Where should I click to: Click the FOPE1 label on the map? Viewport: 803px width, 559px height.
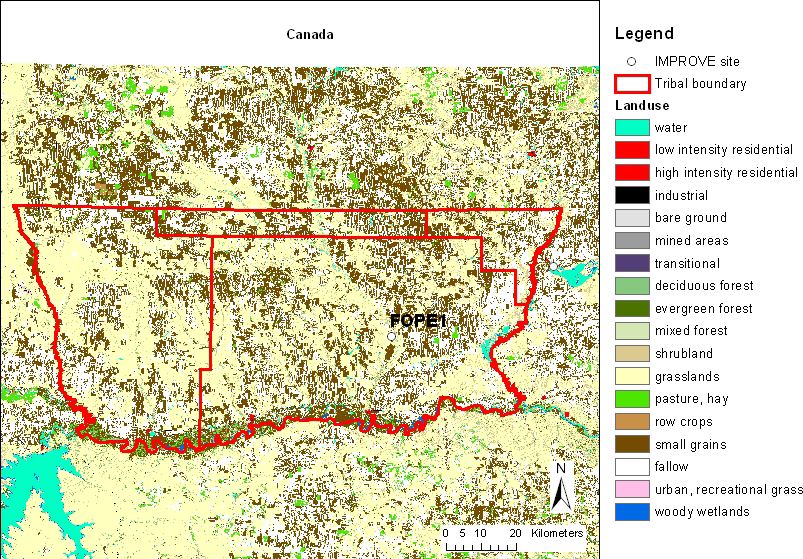click(418, 321)
